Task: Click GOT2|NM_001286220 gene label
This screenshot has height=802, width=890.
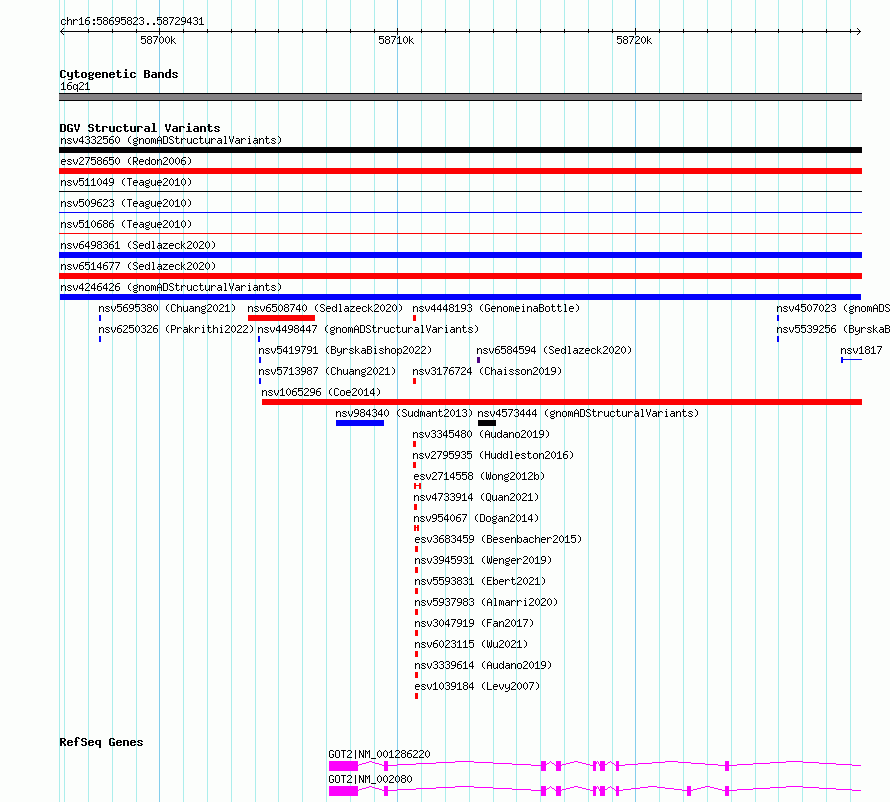Action: 379,754
